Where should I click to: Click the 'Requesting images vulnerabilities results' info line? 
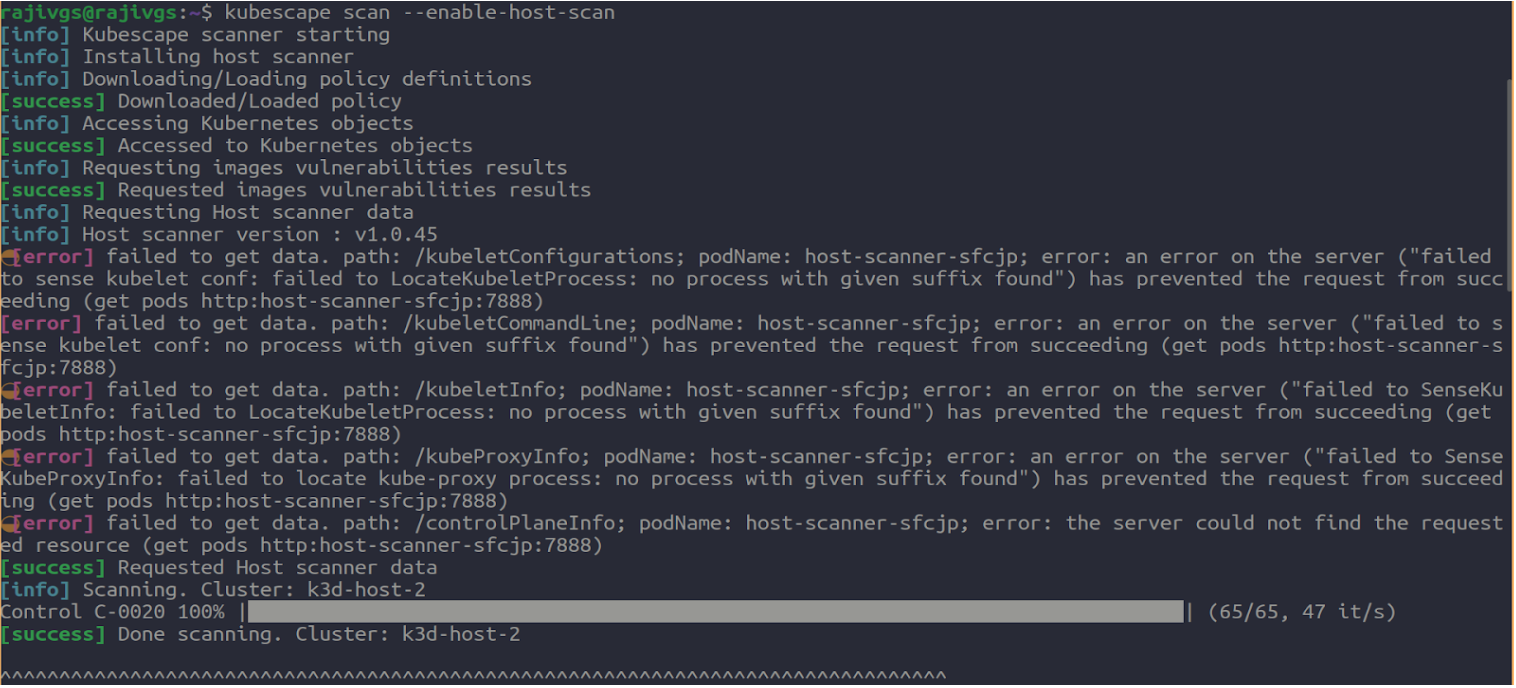tap(324, 168)
